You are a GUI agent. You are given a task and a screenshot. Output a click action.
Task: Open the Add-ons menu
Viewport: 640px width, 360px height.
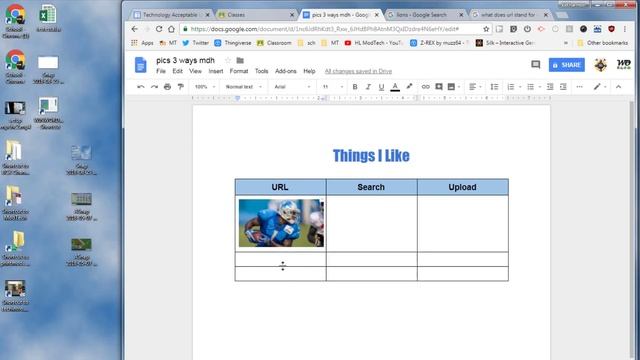[x=285, y=71]
